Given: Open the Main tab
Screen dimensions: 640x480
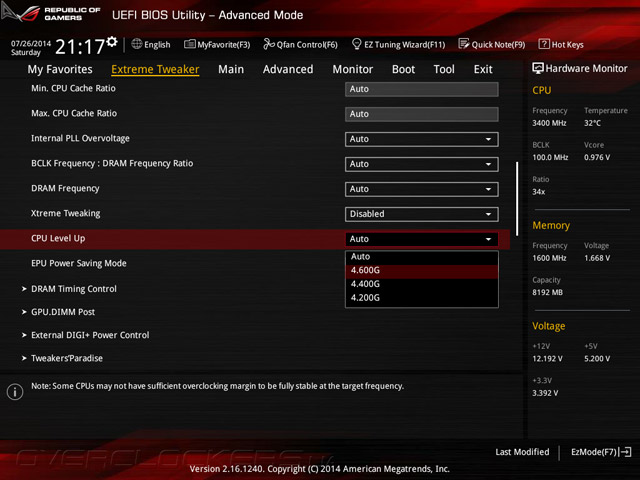Looking at the screenshot, I should pyautogui.click(x=231, y=69).
